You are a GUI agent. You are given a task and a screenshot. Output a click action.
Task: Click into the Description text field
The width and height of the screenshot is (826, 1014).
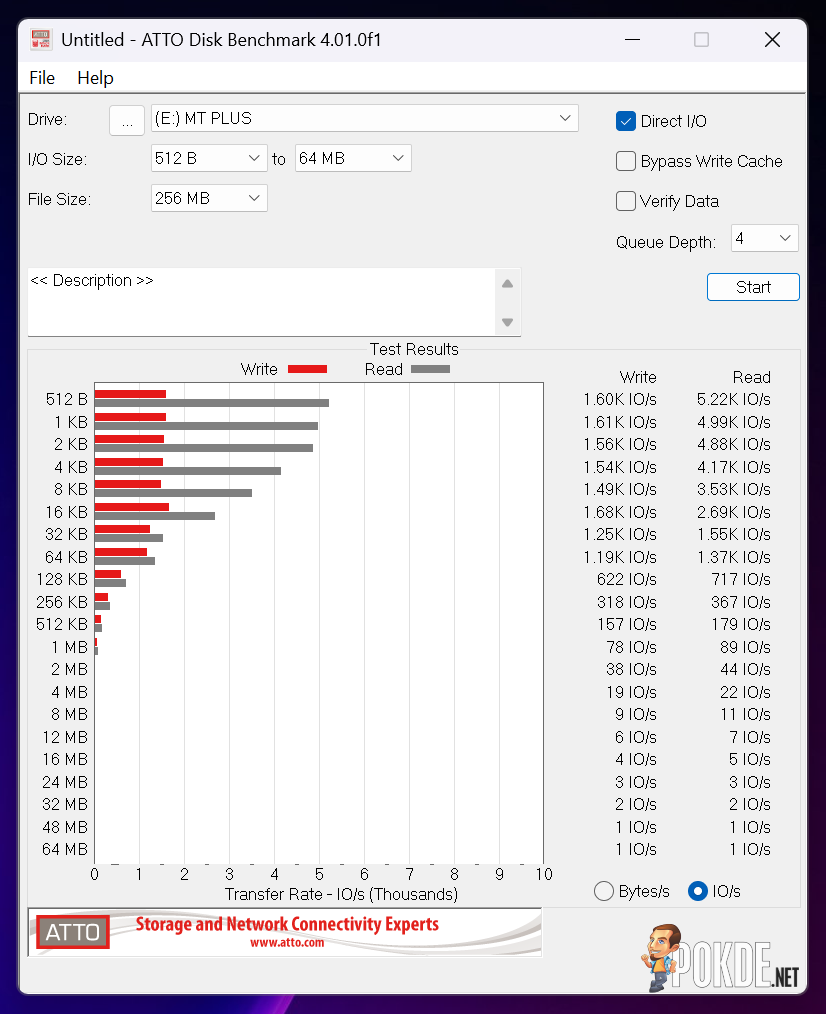click(x=261, y=302)
